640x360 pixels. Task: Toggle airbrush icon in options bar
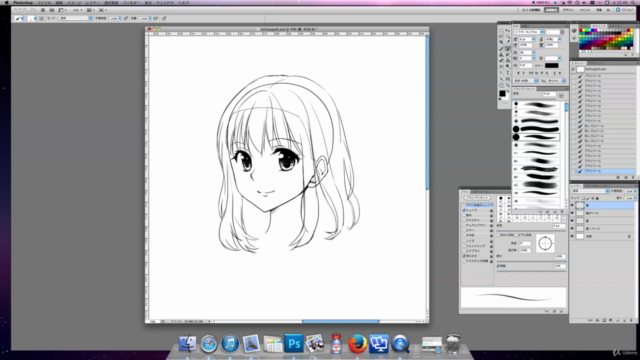point(155,18)
